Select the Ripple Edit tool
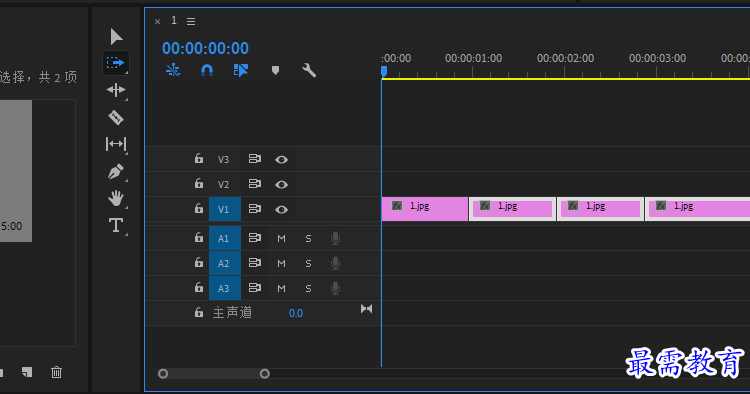This screenshot has width=750, height=394. (x=116, y=90)
